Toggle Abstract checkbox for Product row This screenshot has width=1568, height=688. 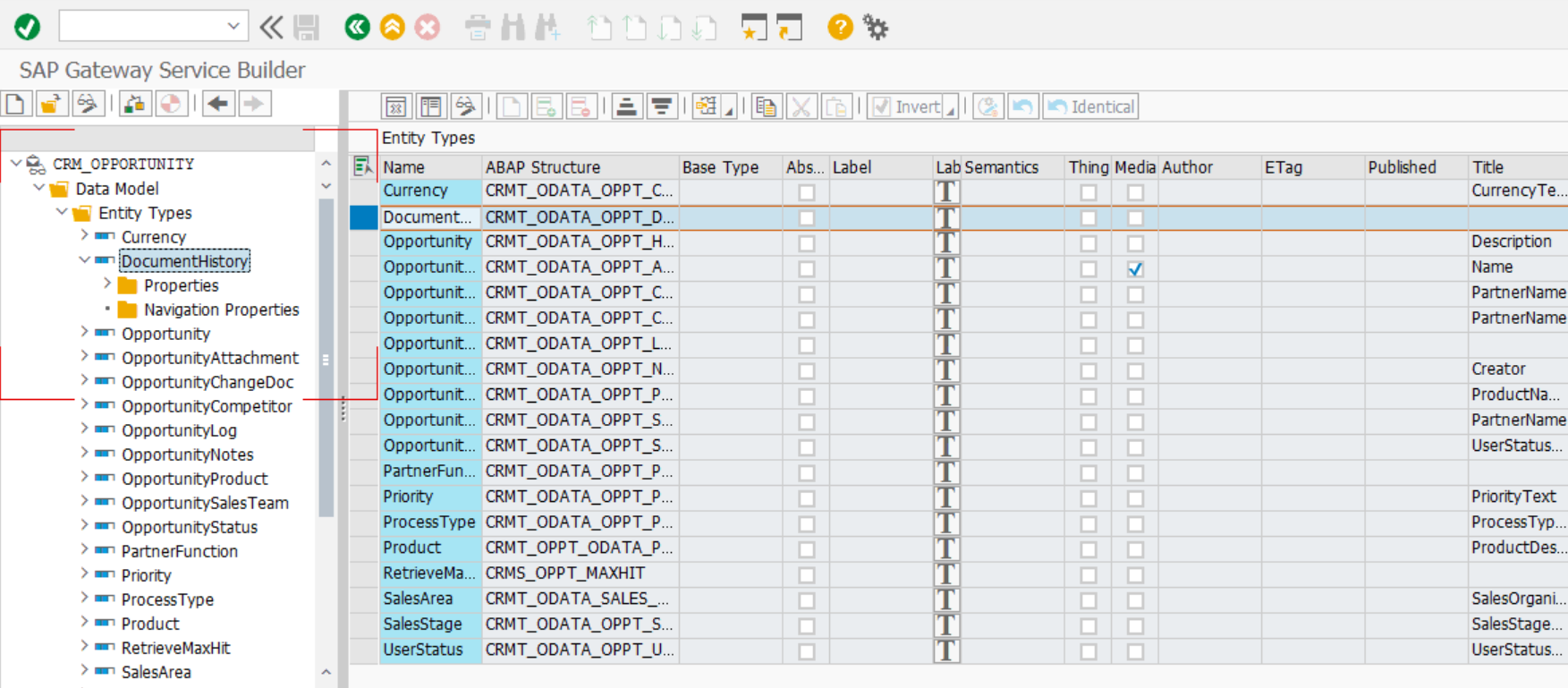(806, 549)
